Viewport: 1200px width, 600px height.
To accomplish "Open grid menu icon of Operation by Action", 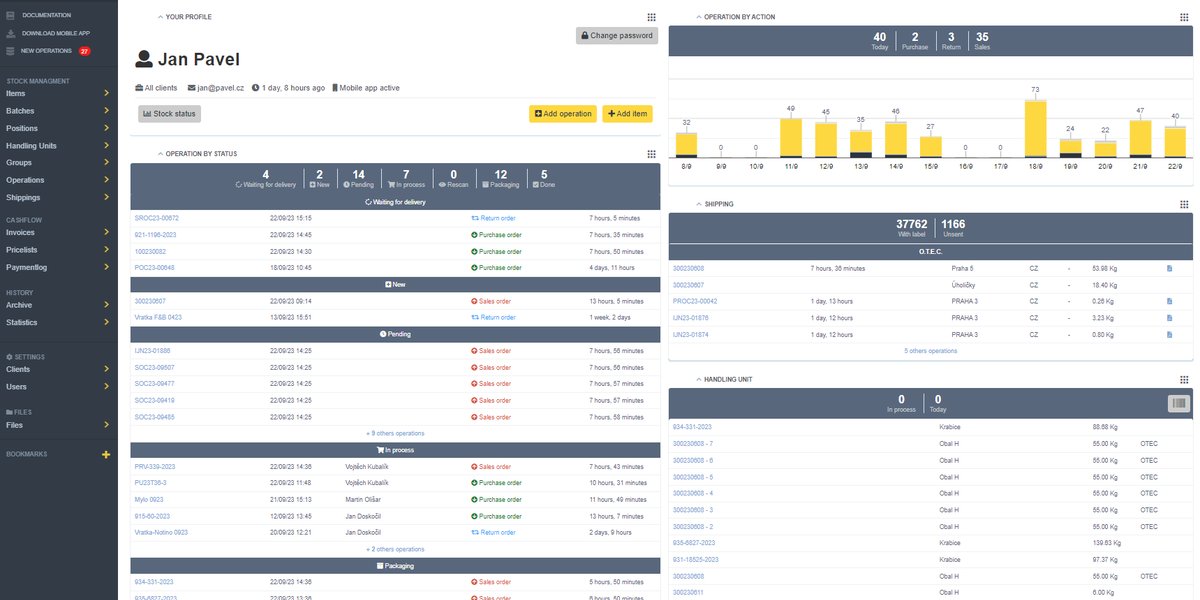I will coord(1184,17).
